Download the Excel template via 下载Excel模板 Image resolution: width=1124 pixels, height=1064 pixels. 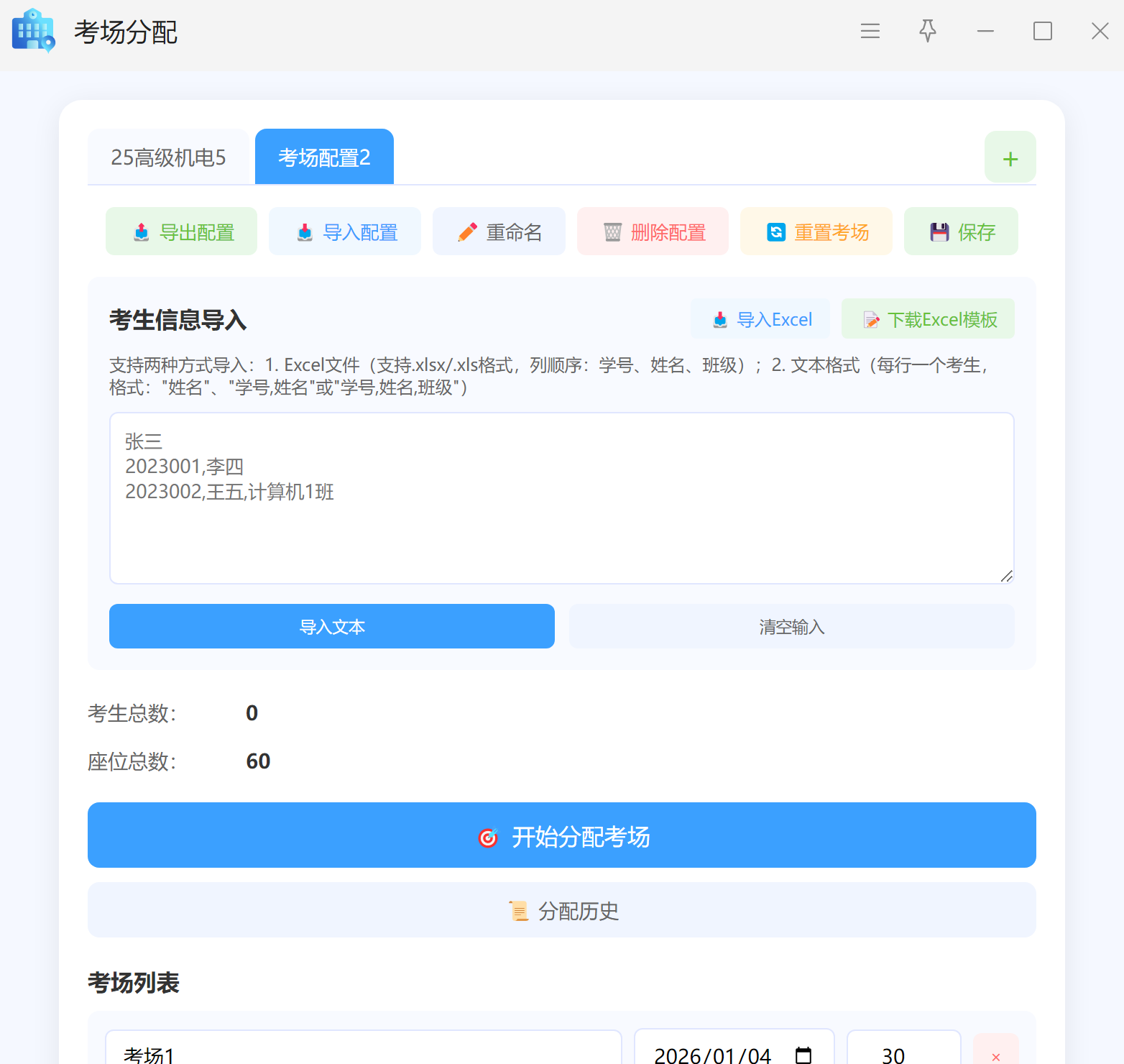[928, 319]
